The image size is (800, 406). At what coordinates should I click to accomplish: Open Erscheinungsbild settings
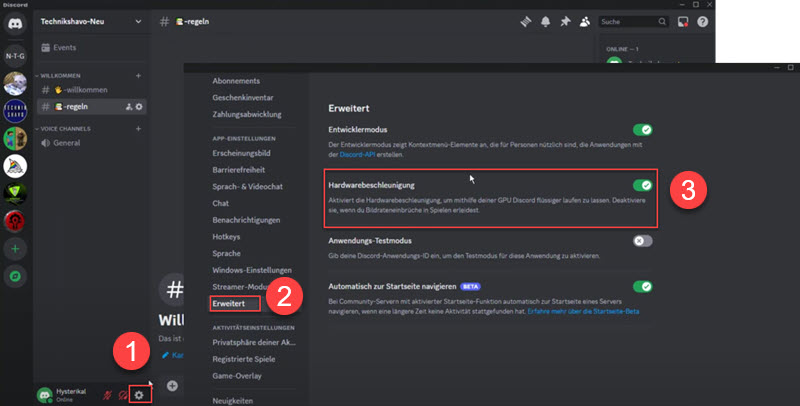241,153
